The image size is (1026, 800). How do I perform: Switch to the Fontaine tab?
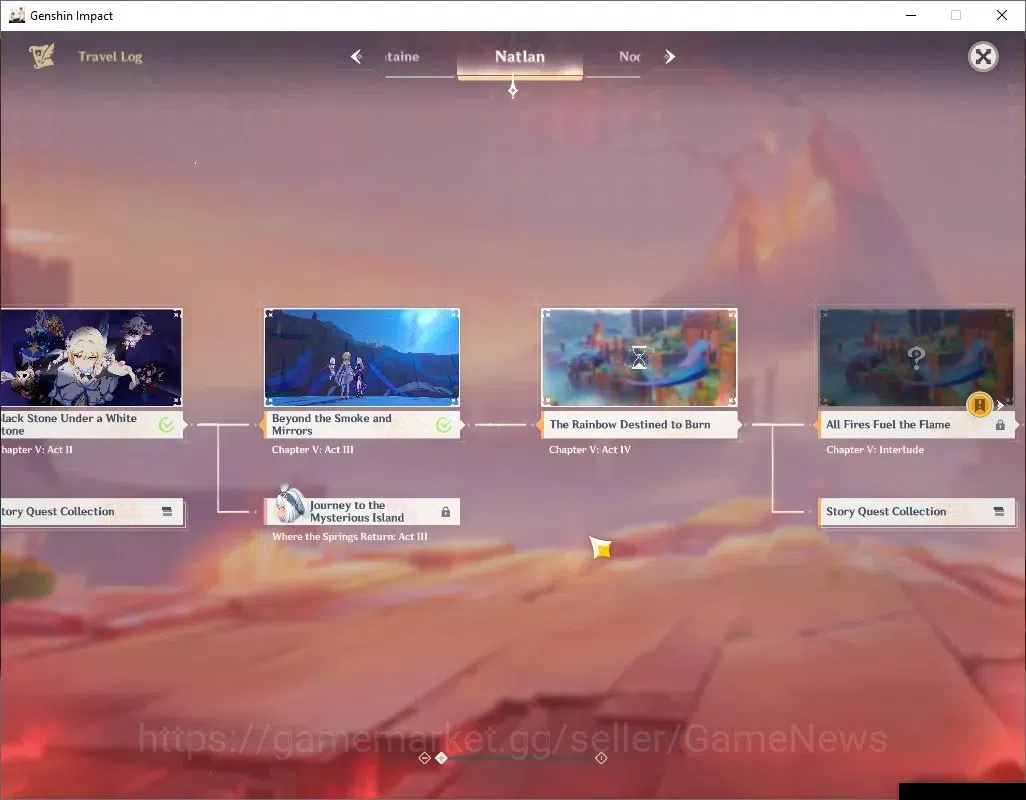click(402, 57)
